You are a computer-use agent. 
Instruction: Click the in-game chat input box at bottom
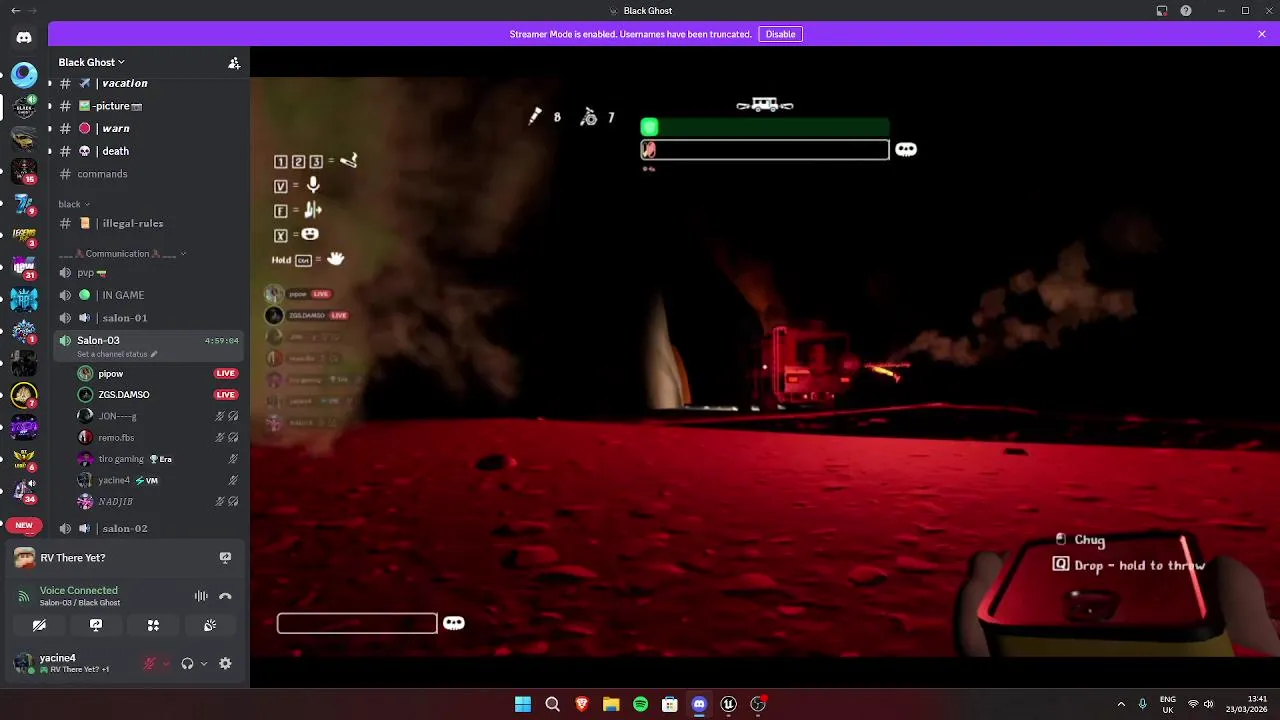[x=357, y=623]
